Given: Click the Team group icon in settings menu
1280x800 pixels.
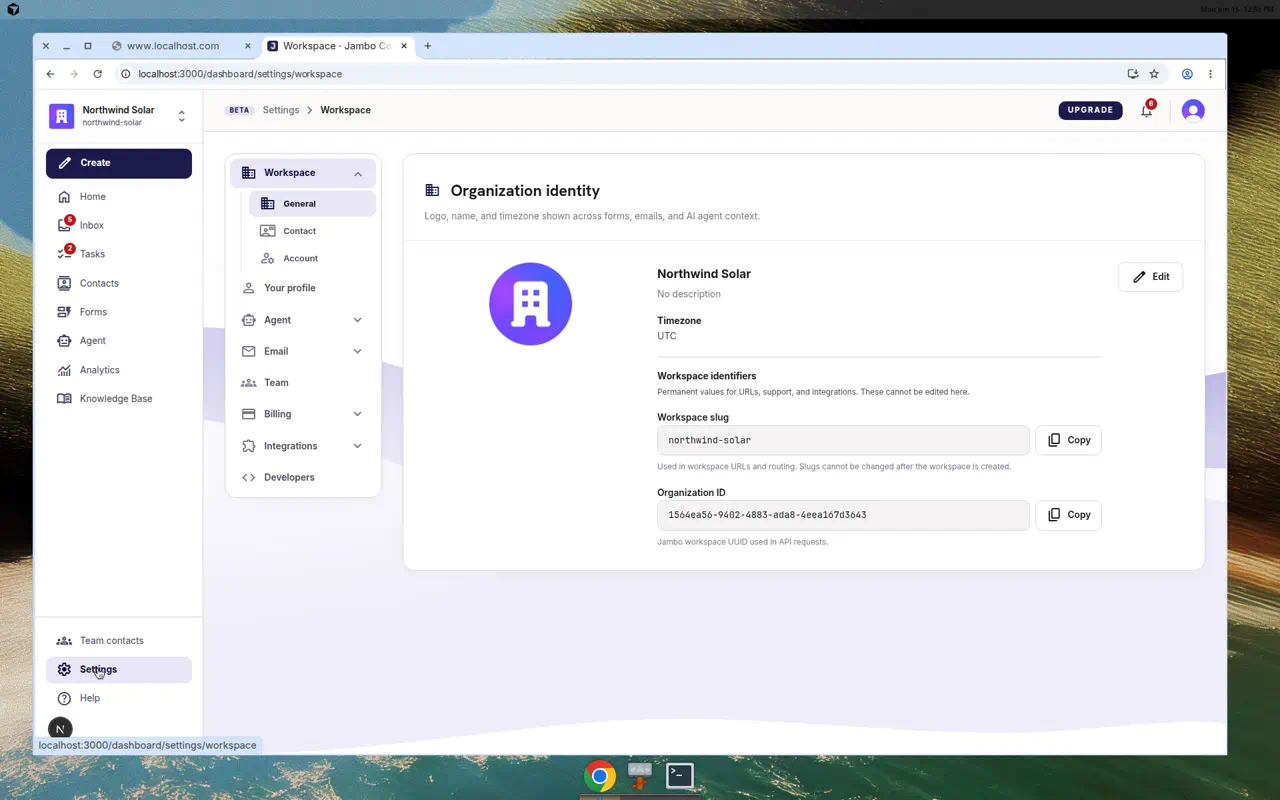Looking at the screenshot, I should tap(248, 383).
